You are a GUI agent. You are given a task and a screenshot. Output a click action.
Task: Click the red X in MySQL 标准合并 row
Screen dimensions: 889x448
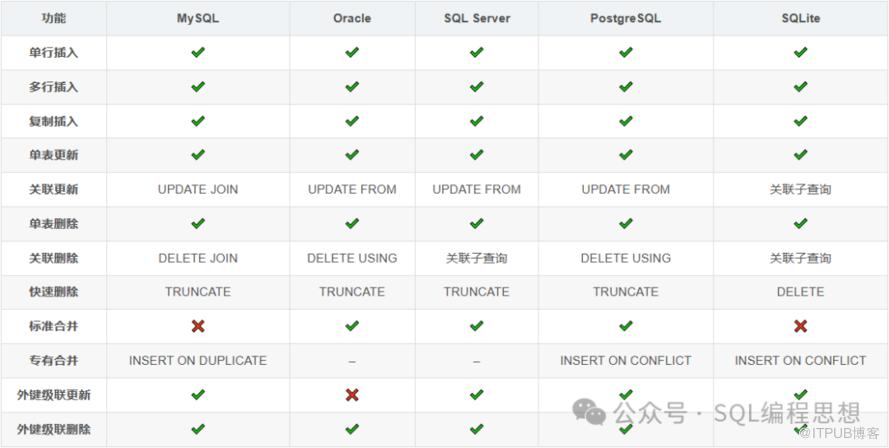198,326
